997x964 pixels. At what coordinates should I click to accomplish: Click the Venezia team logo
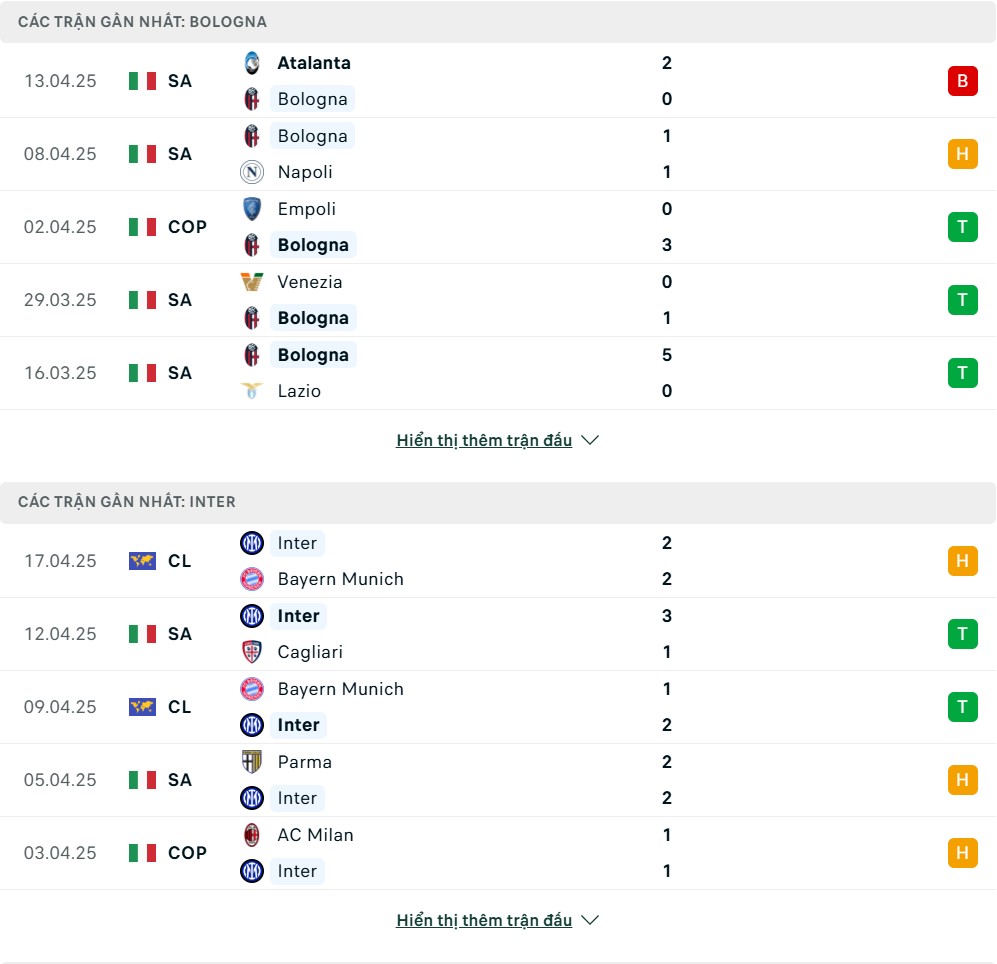(x=252, y=282)
